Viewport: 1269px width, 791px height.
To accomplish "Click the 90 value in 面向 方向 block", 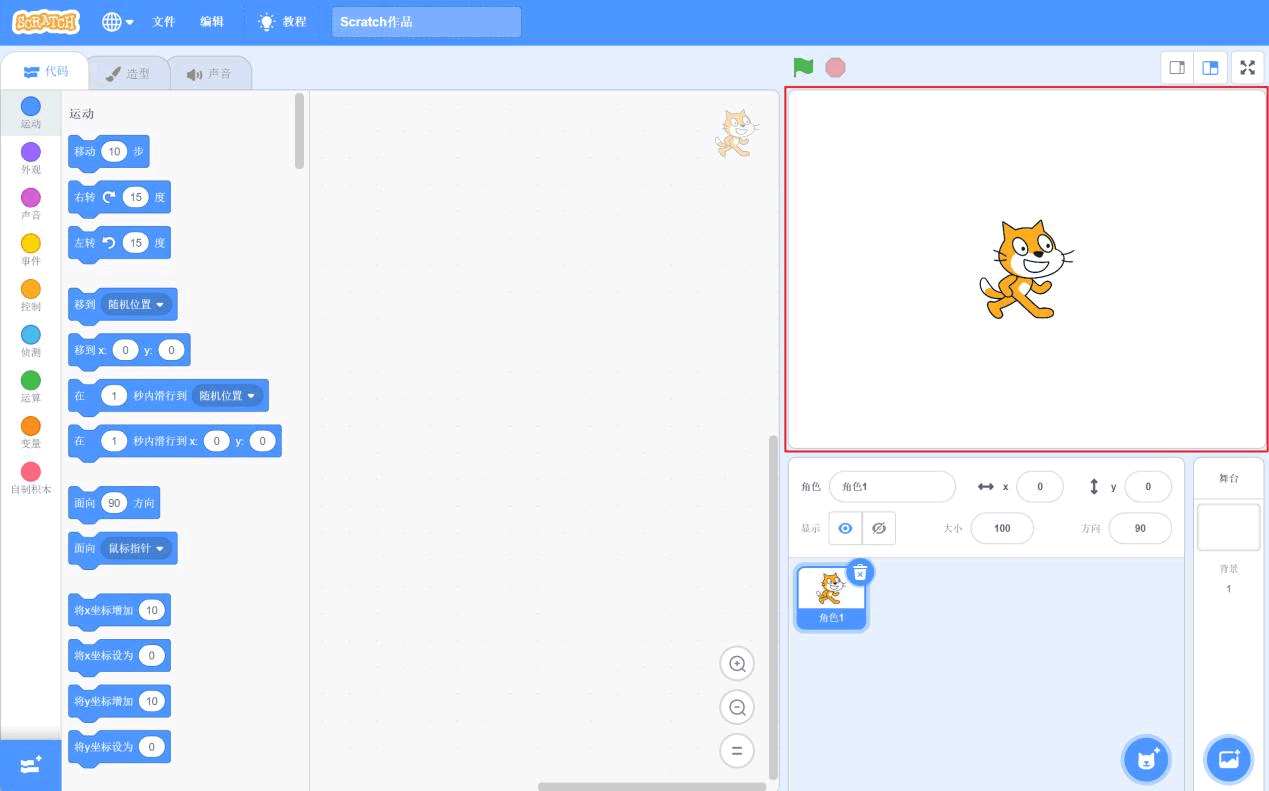I will point(114,503).
